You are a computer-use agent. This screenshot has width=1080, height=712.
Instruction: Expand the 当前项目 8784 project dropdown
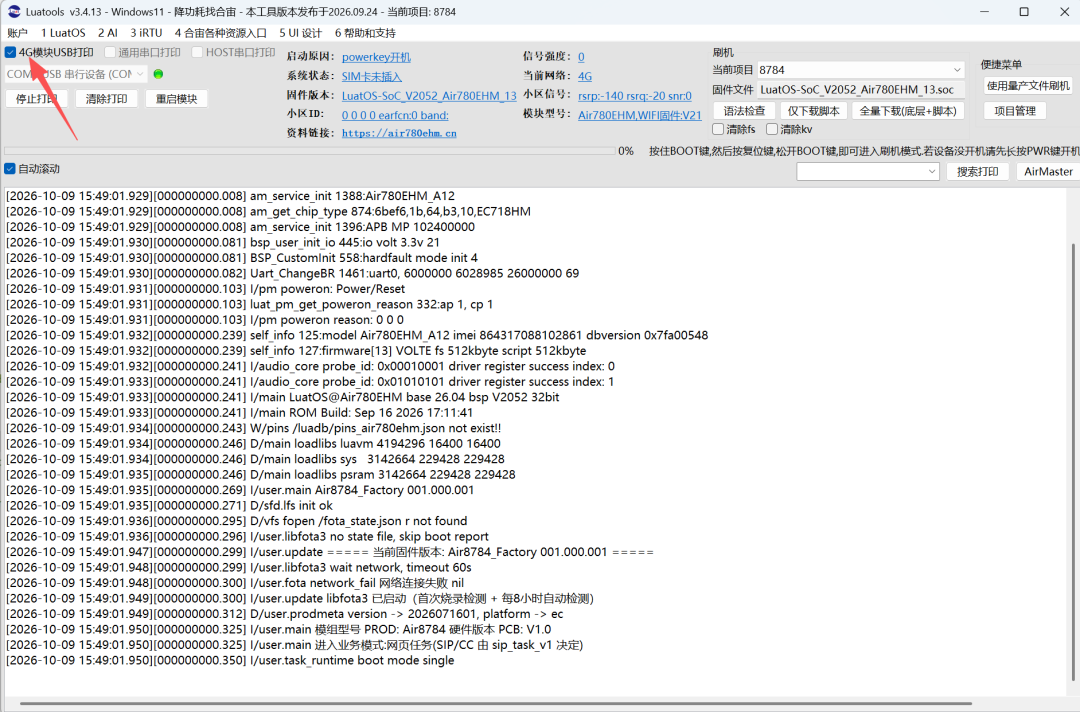860,70
